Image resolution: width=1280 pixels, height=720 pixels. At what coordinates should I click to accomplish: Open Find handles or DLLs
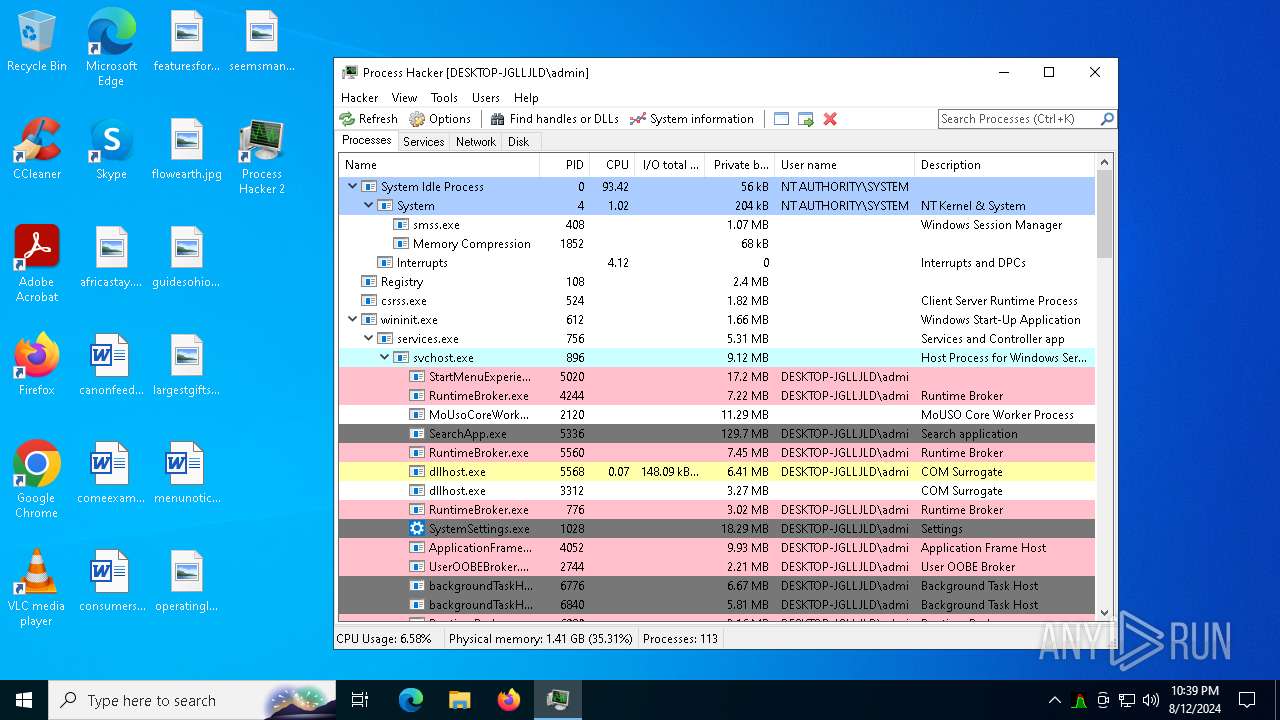[554, 119]
